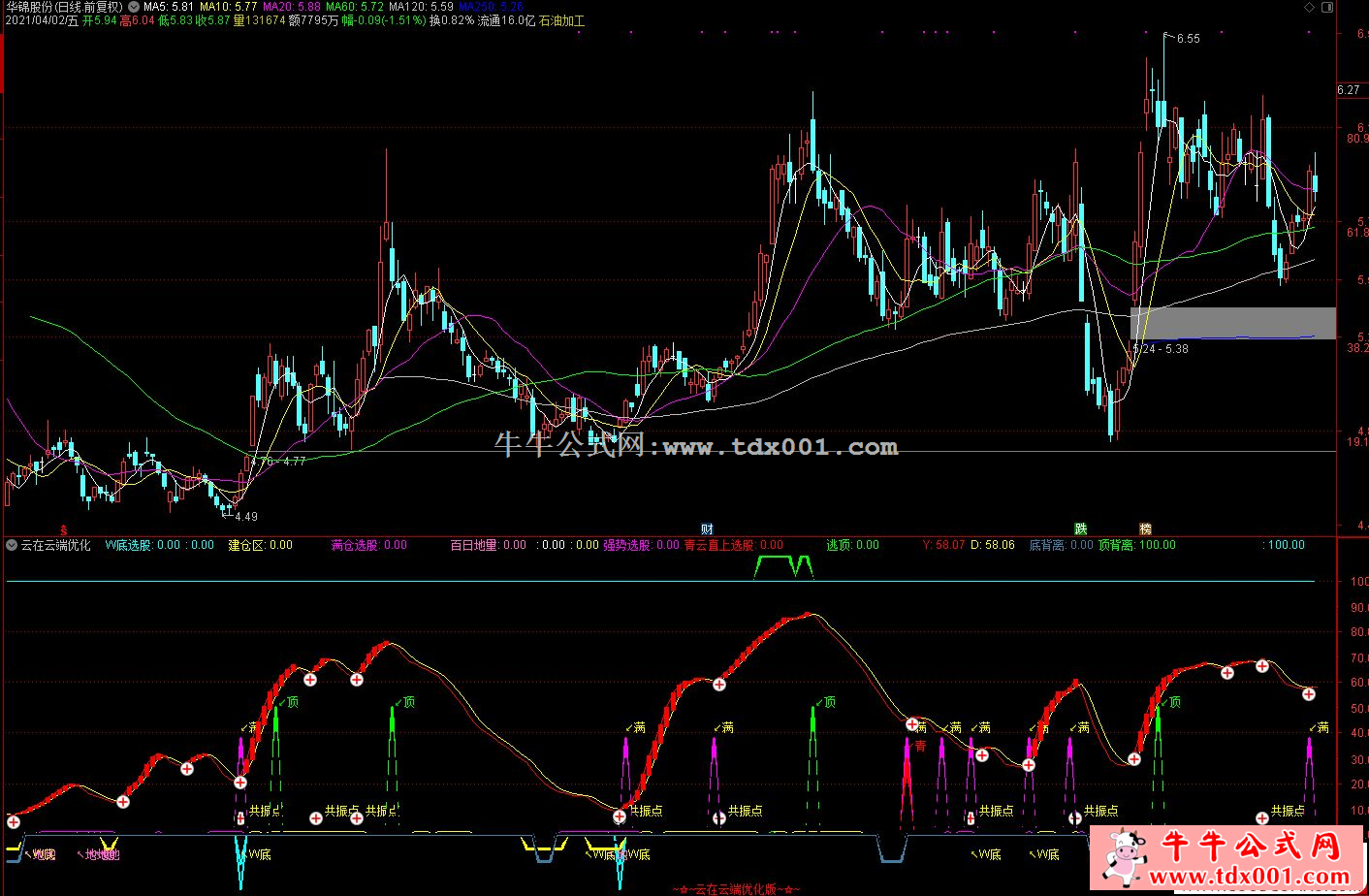Click the 5.24 - 5.38 gap label
Image resolution: width=1369 pixels, height=896 pixels.
coord(1161,349)
